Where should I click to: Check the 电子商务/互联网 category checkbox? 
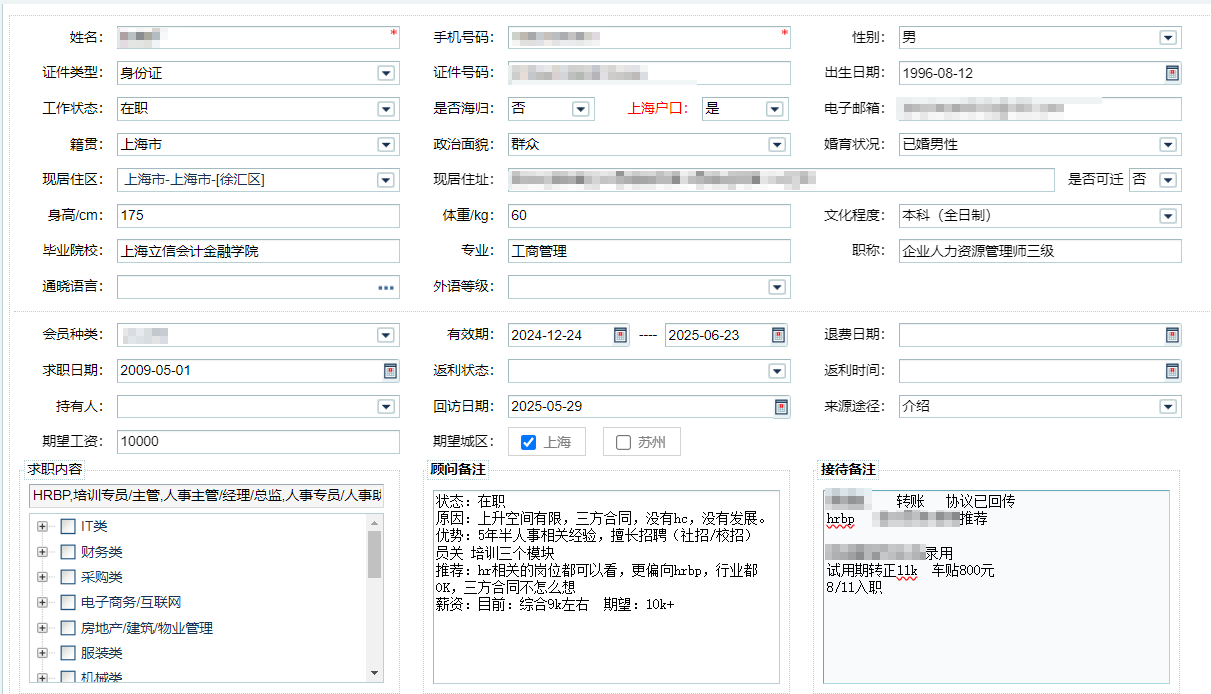(x=67, y=602)
